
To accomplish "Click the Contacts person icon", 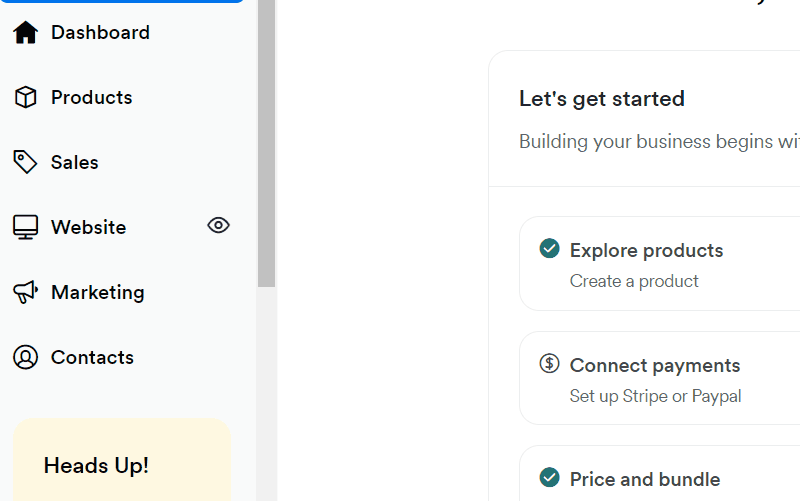I will [x=25, y=357].
